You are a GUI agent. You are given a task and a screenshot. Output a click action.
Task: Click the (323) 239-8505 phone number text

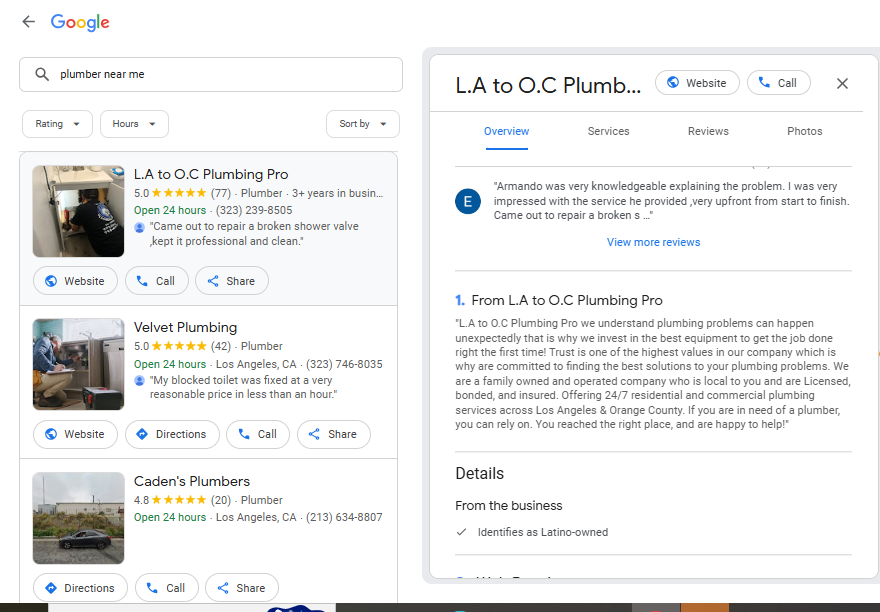(x=254, y=210)
